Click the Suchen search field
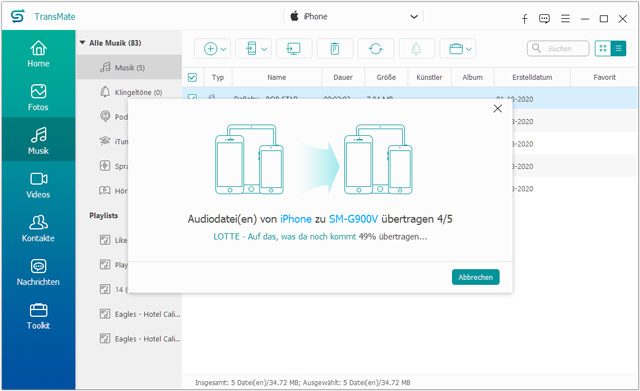640x391 pixels. [558, 49]
